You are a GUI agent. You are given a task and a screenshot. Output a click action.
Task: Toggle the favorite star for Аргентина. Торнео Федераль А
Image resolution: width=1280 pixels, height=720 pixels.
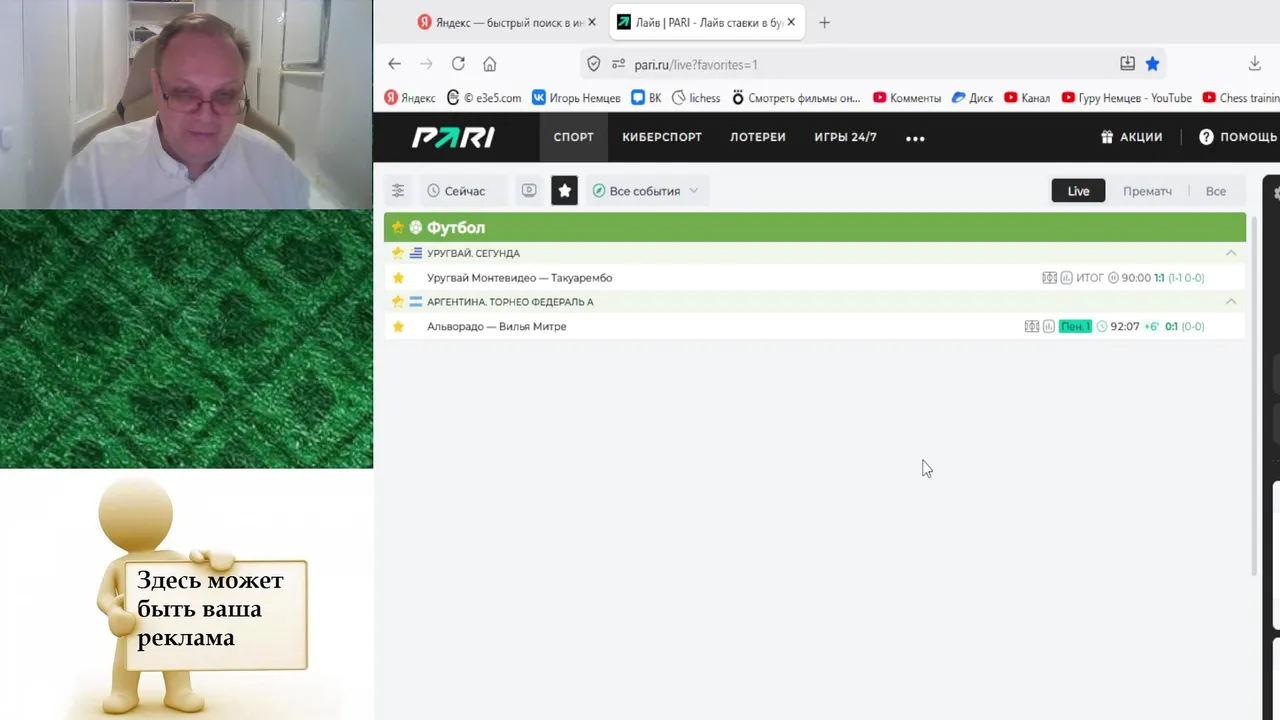click(398, 302)
